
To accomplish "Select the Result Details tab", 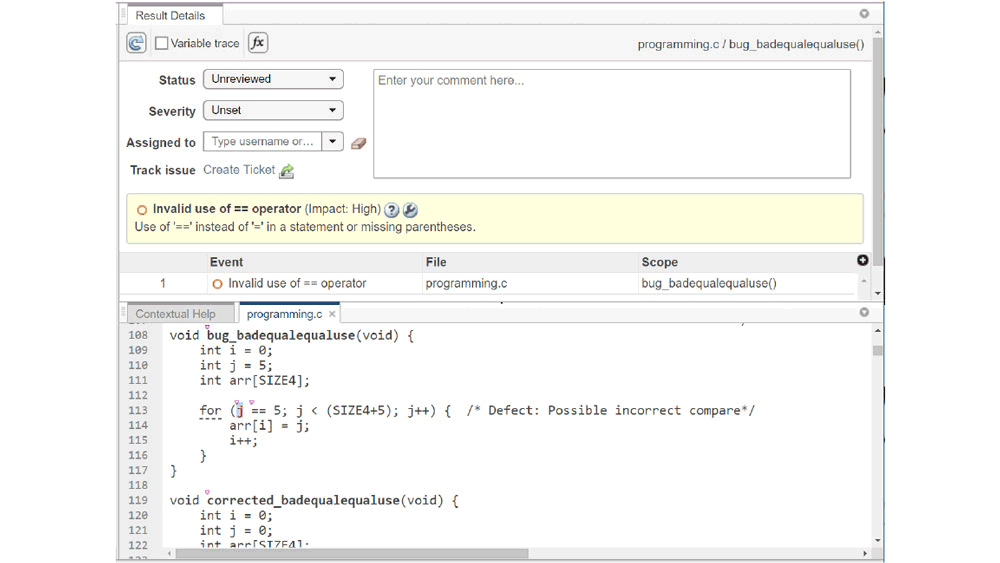I will coord(170,16).
